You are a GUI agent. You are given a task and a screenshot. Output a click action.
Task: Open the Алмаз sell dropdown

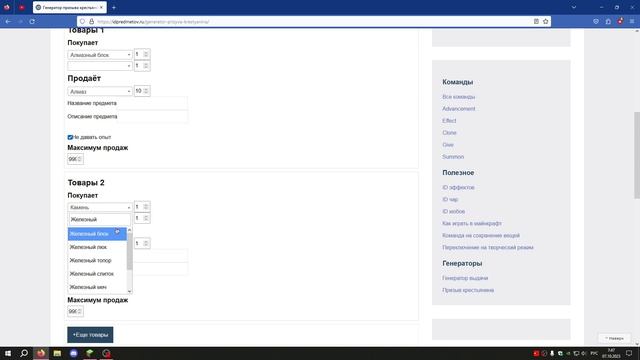pyautogui.click(x=100, y=91)
